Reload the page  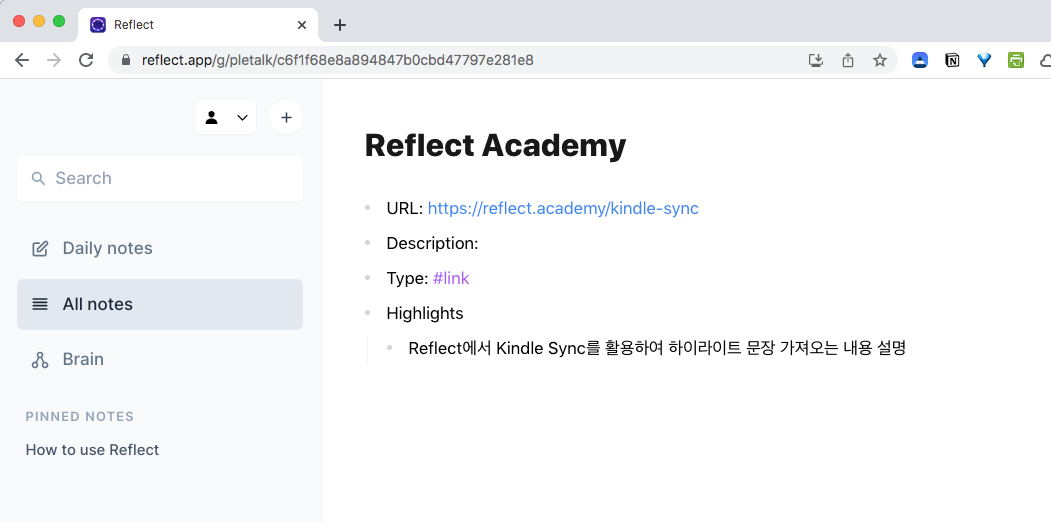click(x=86, y=60)
